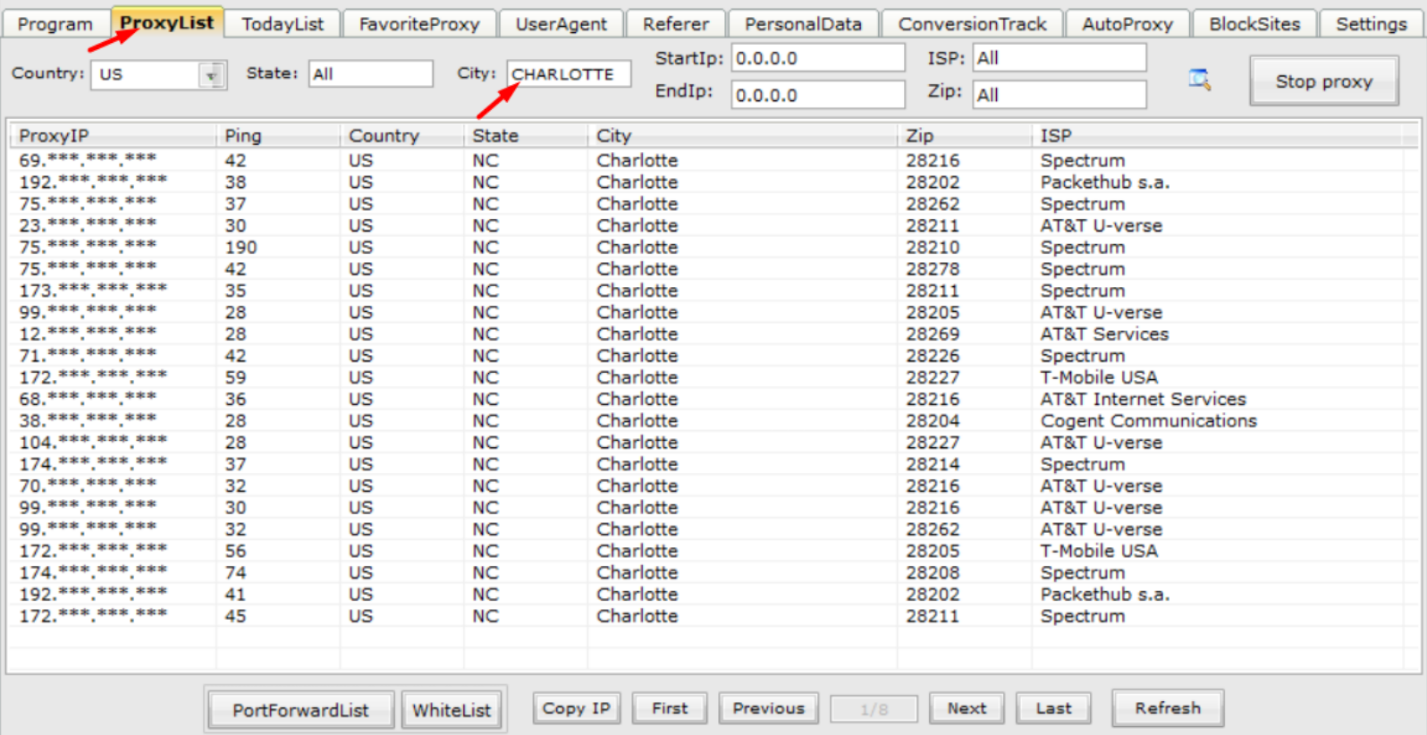Click the City column header

(743, 136)
